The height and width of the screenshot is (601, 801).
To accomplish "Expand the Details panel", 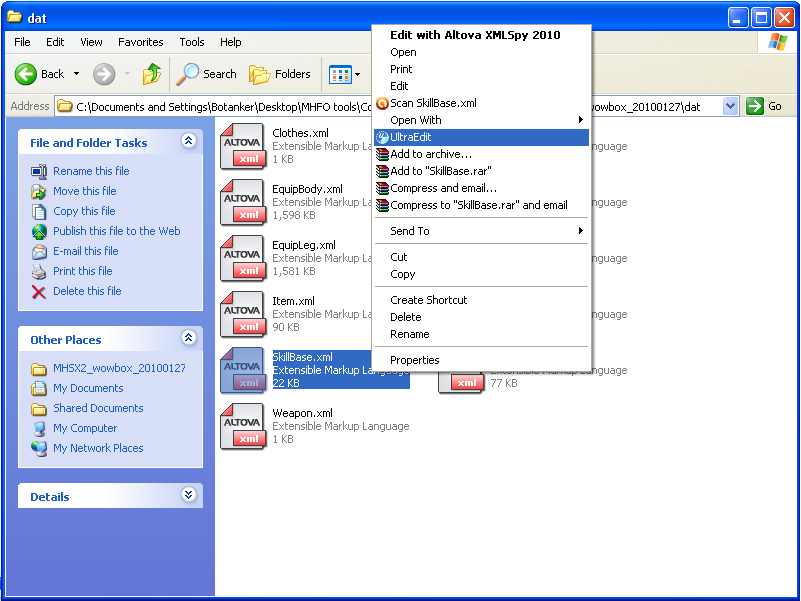I will tap(189, 494).
